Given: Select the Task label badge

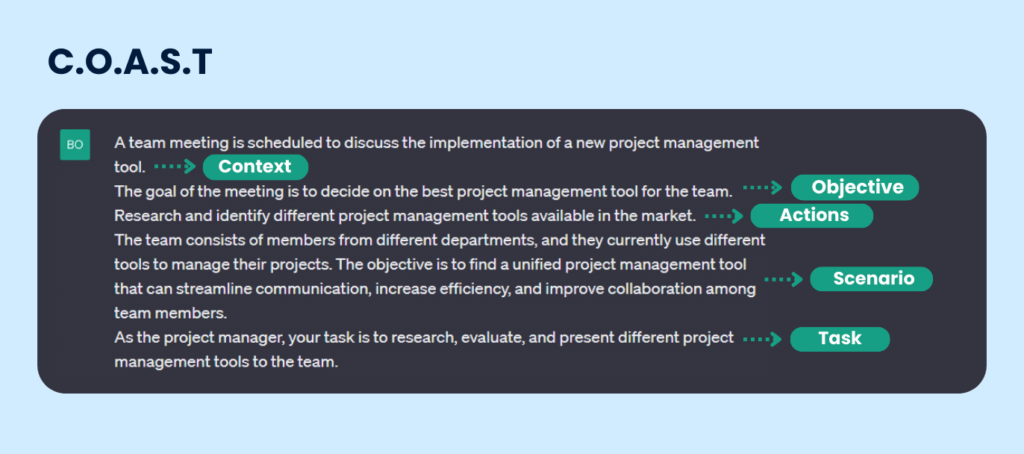Looking at the screenshot, I should pyautogui.click(x=840, y=339).
